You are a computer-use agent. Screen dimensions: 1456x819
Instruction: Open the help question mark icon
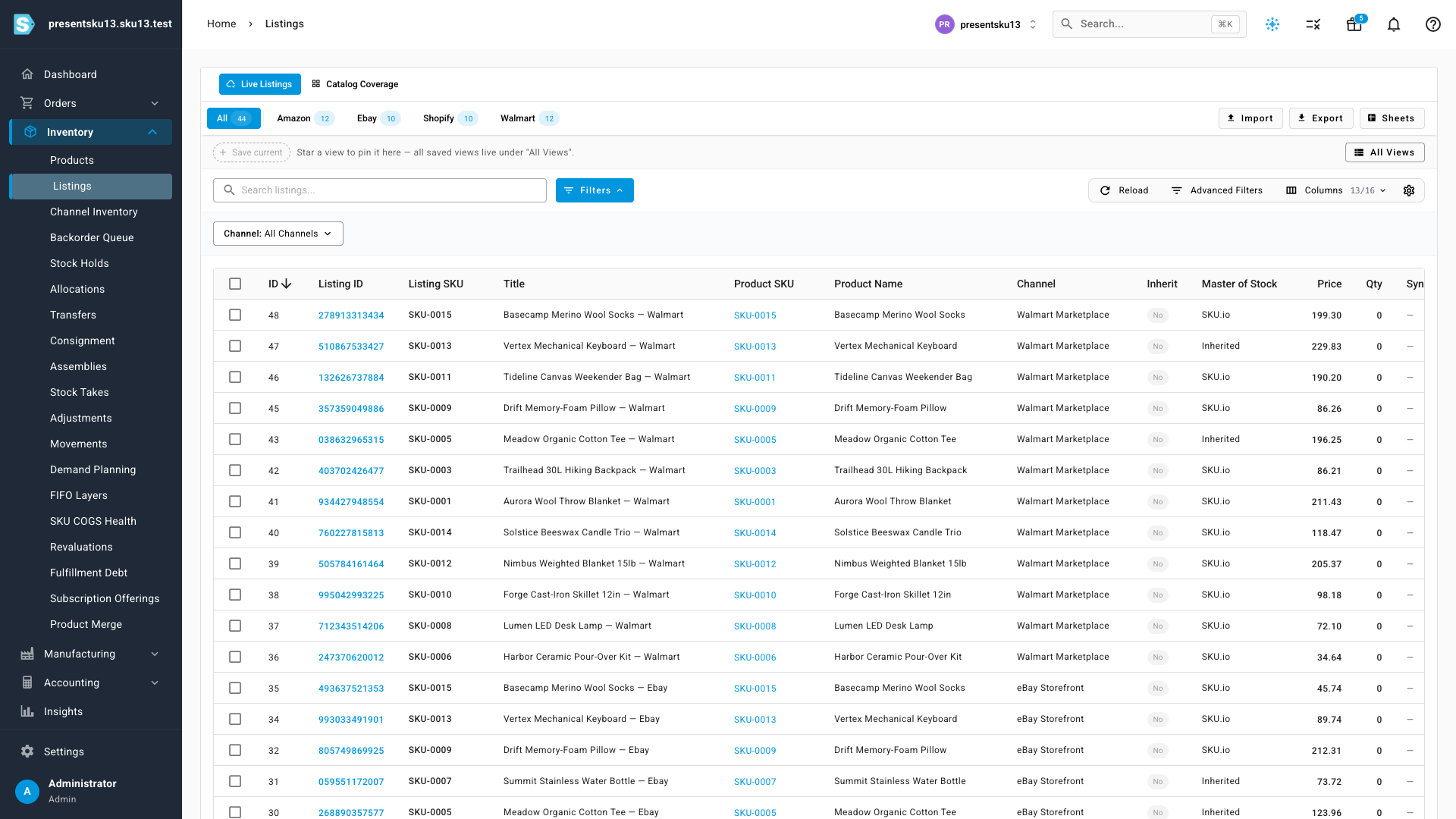[x=1432, y=24]
